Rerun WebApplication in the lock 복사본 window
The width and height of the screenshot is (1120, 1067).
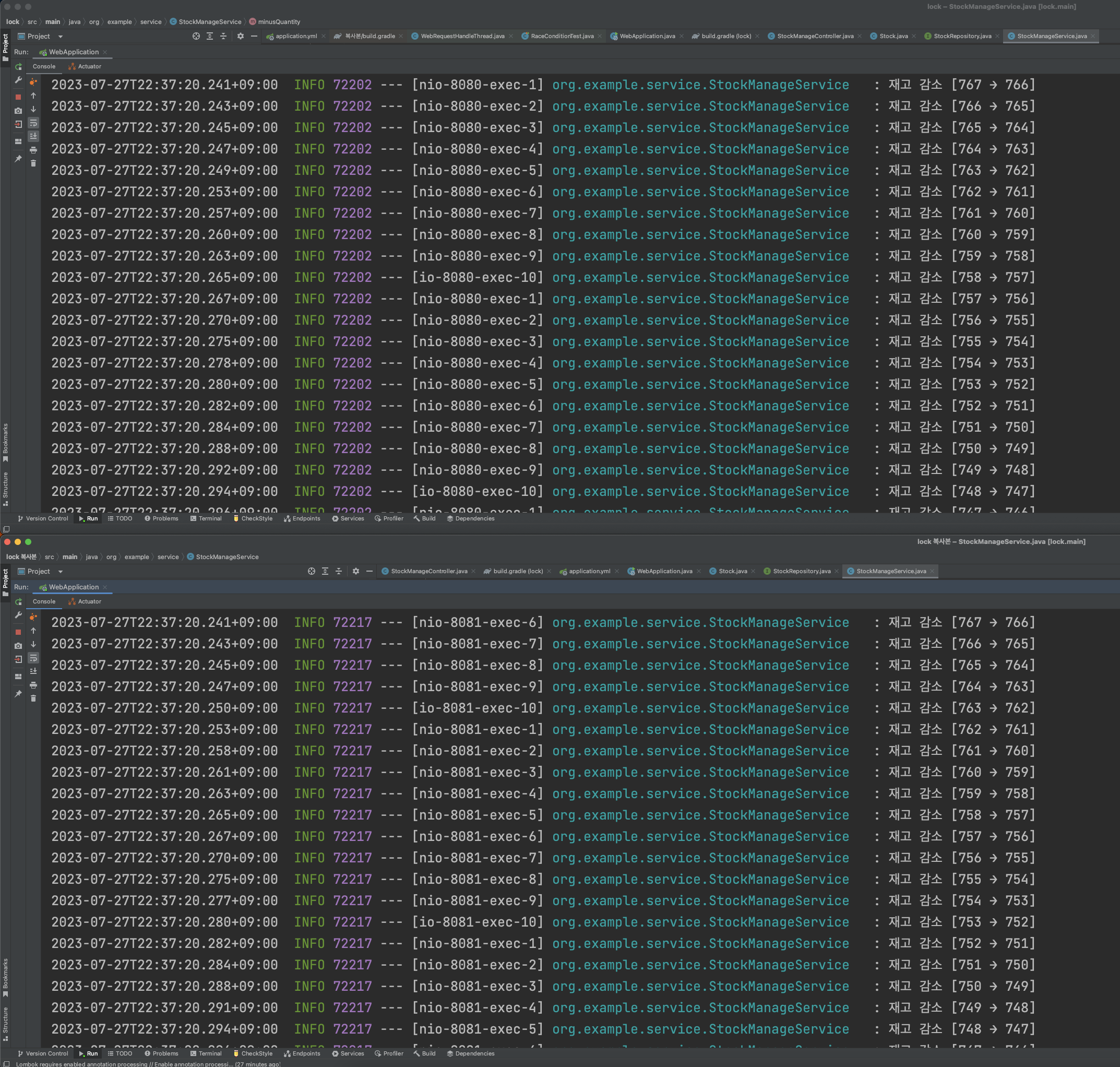pyautogui.click(x=18, y=602)
